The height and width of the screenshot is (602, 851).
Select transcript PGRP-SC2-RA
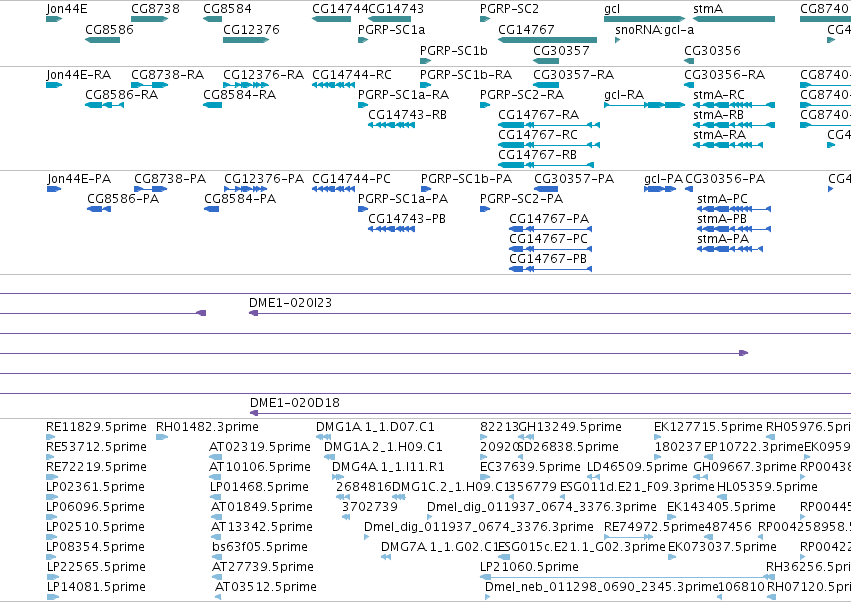pos(522,94)
